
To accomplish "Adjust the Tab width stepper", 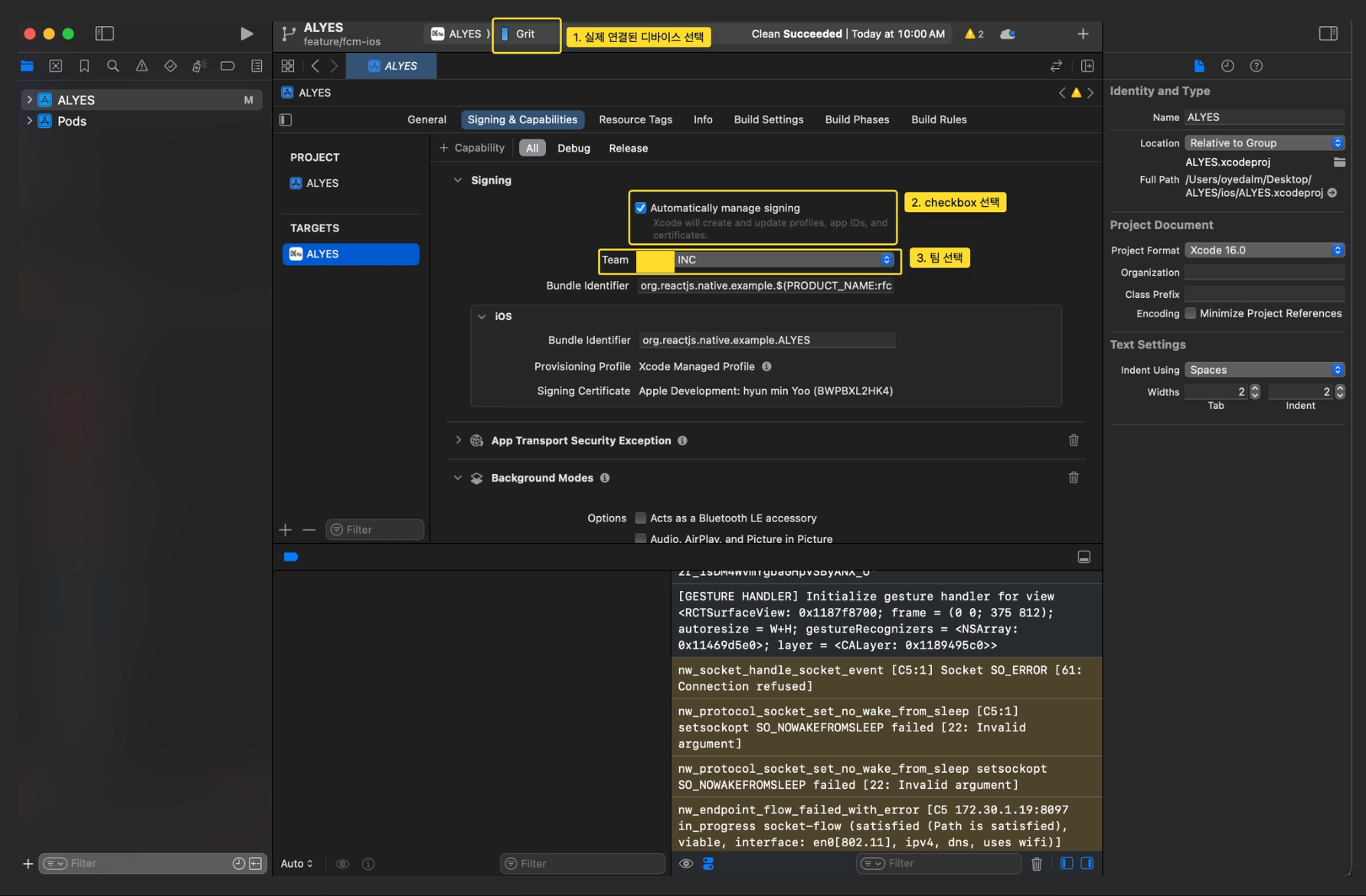I will 1254,392.
